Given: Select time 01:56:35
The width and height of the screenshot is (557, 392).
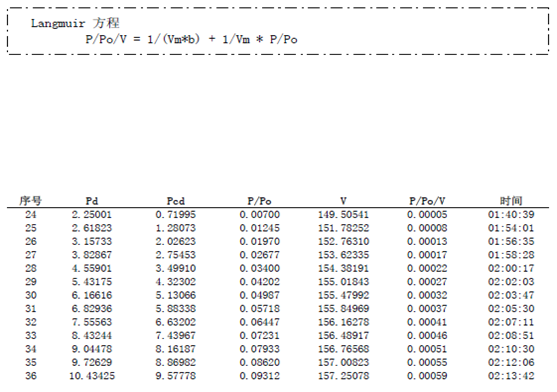Looking at the screenshot, I should [511, 241].
